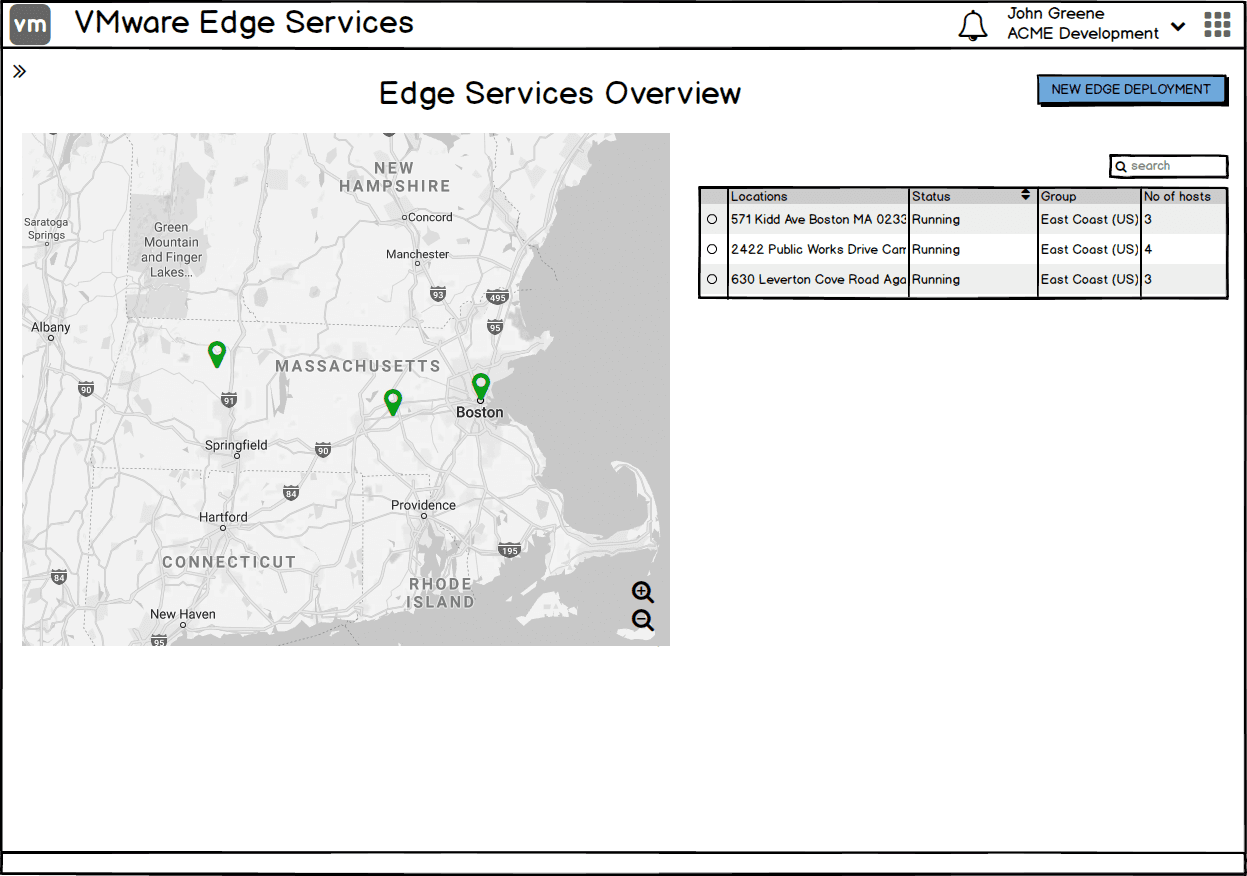Open the apps grid launcher
Viewport: 1247px width, 876px height.
pos(1217,25)
